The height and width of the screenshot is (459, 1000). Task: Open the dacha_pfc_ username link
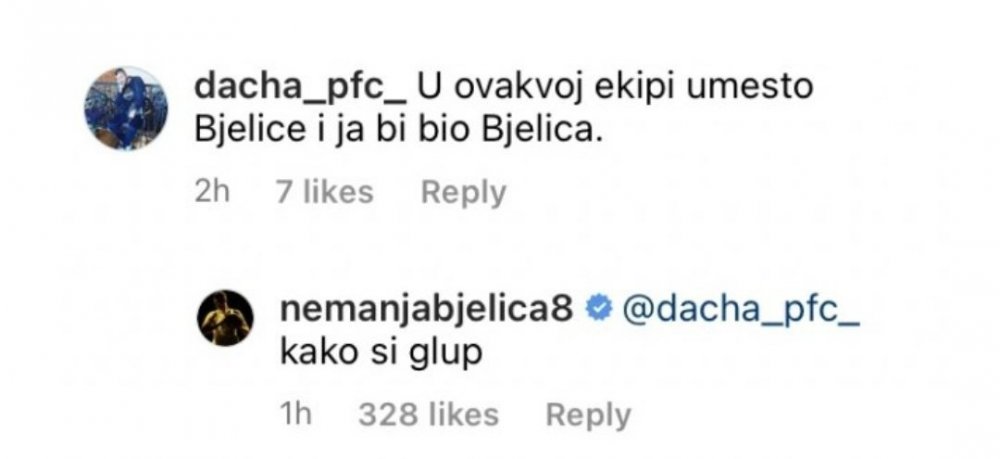pyautogui.click(x=298, y=88)
